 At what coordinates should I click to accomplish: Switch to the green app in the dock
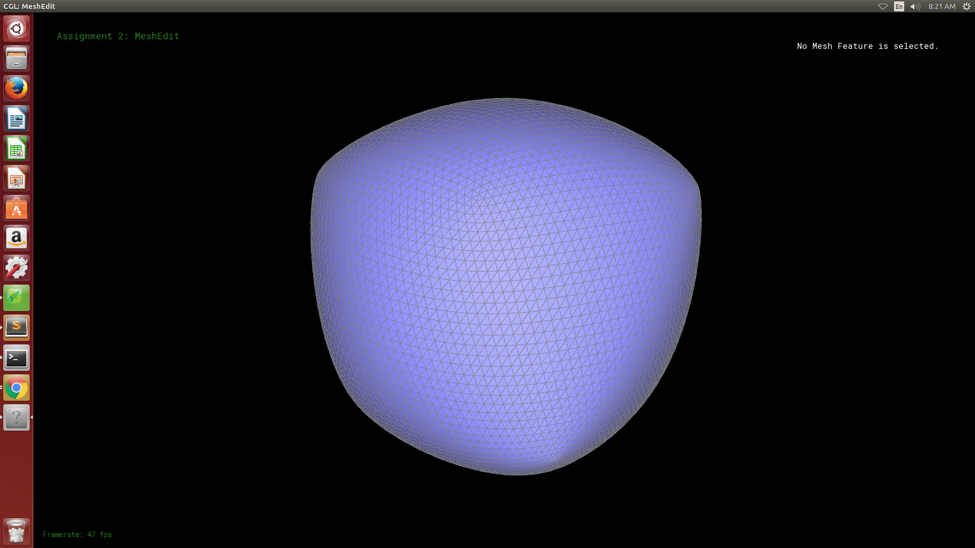click(x=16, y=298)
